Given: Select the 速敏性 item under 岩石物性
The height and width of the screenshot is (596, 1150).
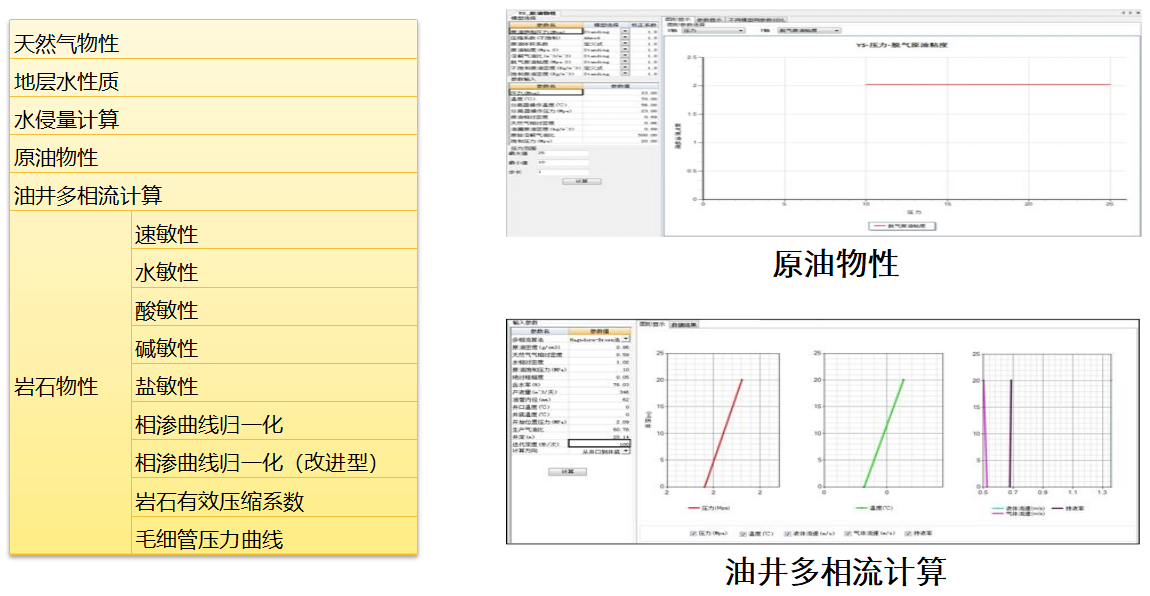Looking at the screenshot, I should click(166, 234).
